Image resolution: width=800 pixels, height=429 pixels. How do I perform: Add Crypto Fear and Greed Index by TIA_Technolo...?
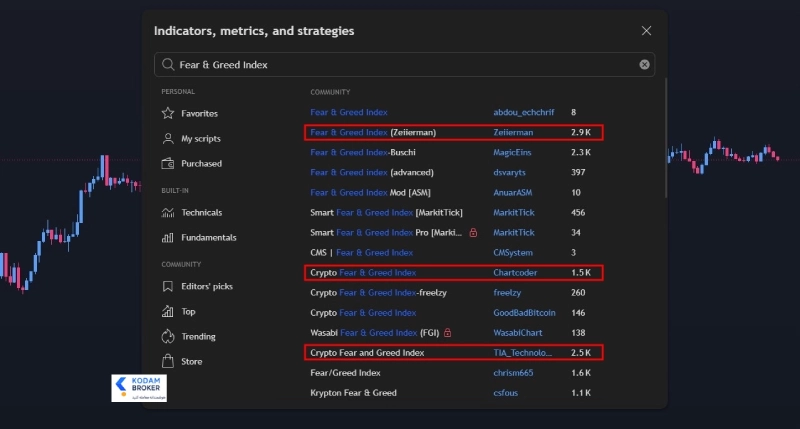(367, 352)
